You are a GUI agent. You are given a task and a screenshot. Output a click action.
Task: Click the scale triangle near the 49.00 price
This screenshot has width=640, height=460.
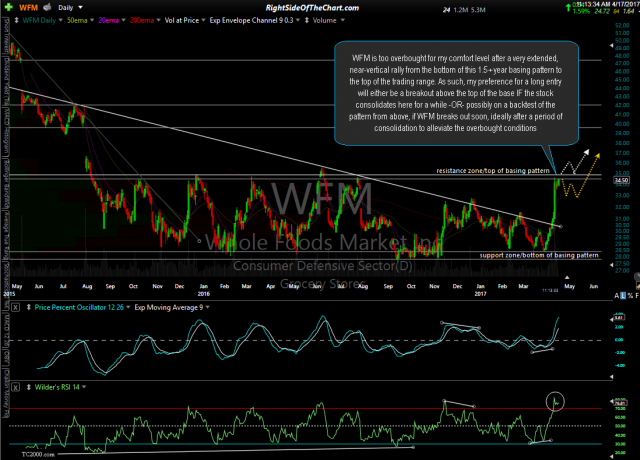[611, 45]
